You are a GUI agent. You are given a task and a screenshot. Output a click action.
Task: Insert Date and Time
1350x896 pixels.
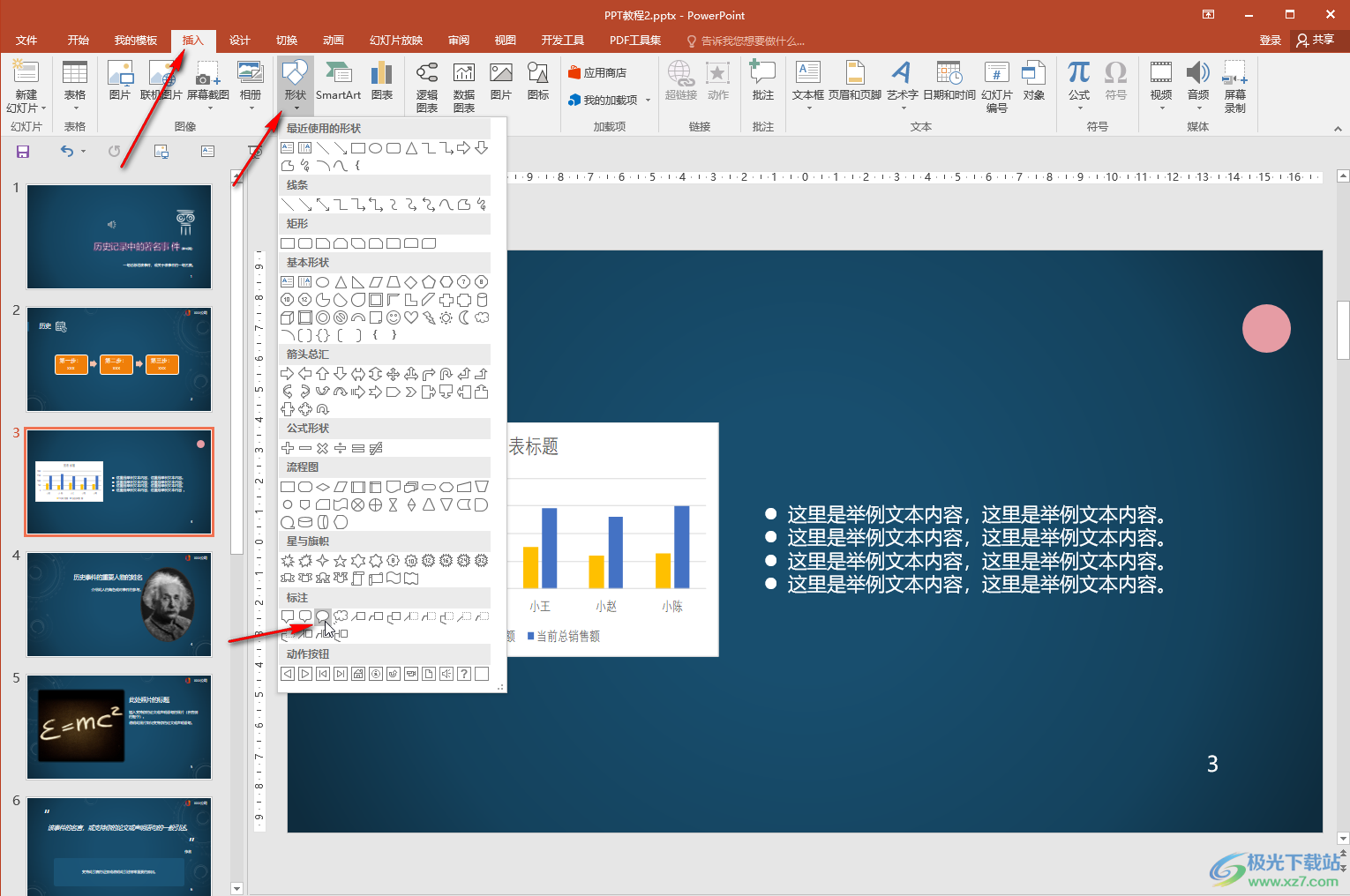pyautogui.click(x=949, y=81)
